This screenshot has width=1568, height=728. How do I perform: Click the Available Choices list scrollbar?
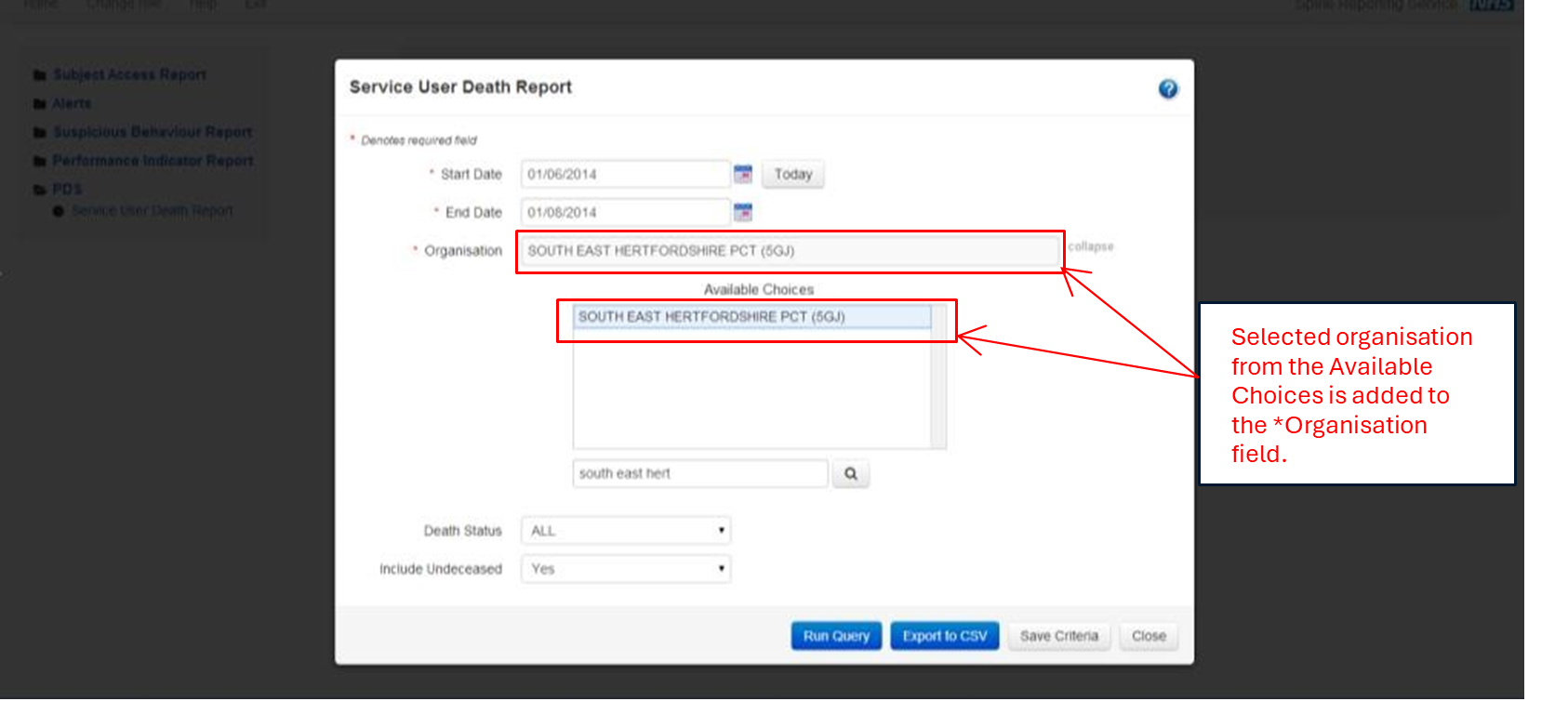point(938,377)
